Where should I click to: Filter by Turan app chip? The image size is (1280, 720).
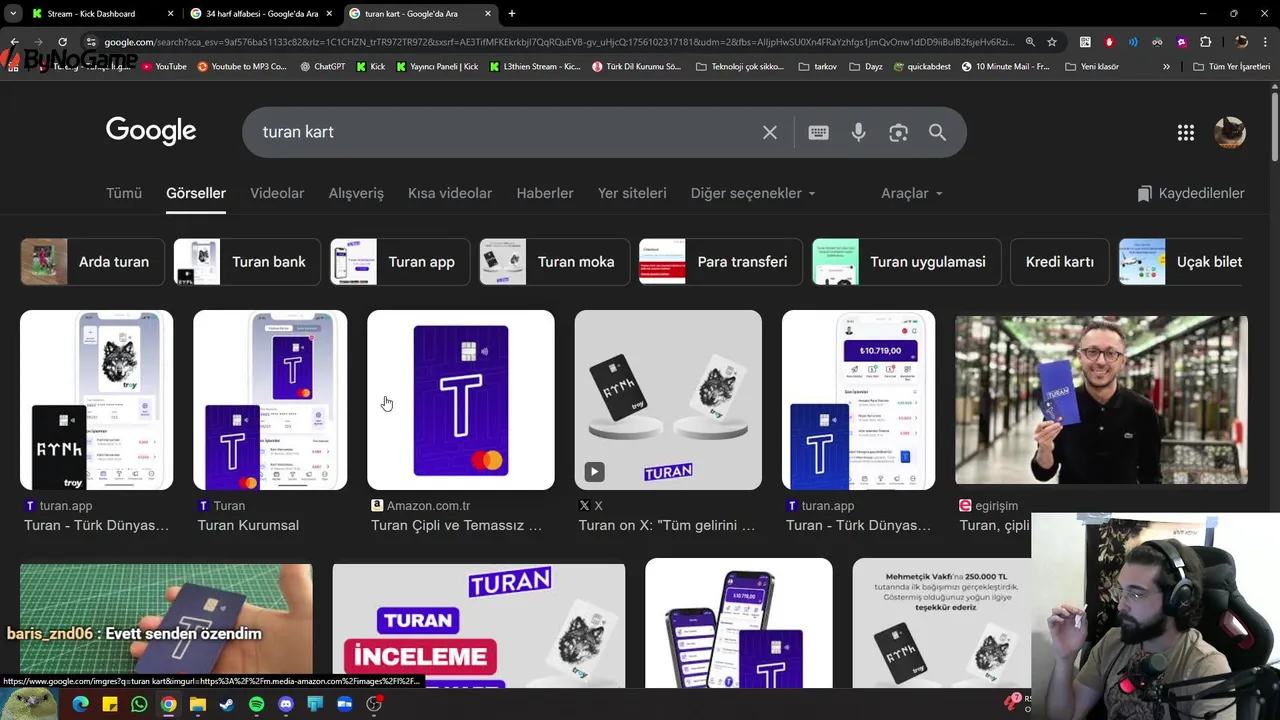click(400, 262)
